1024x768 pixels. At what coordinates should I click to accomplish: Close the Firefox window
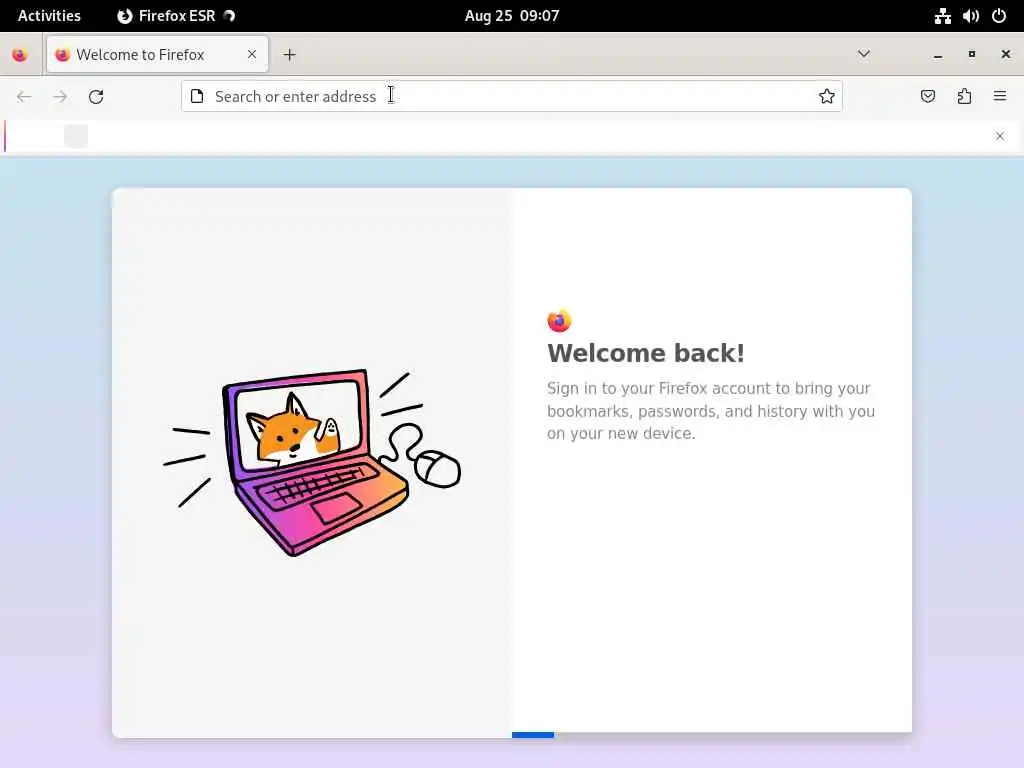point(1006,55)
